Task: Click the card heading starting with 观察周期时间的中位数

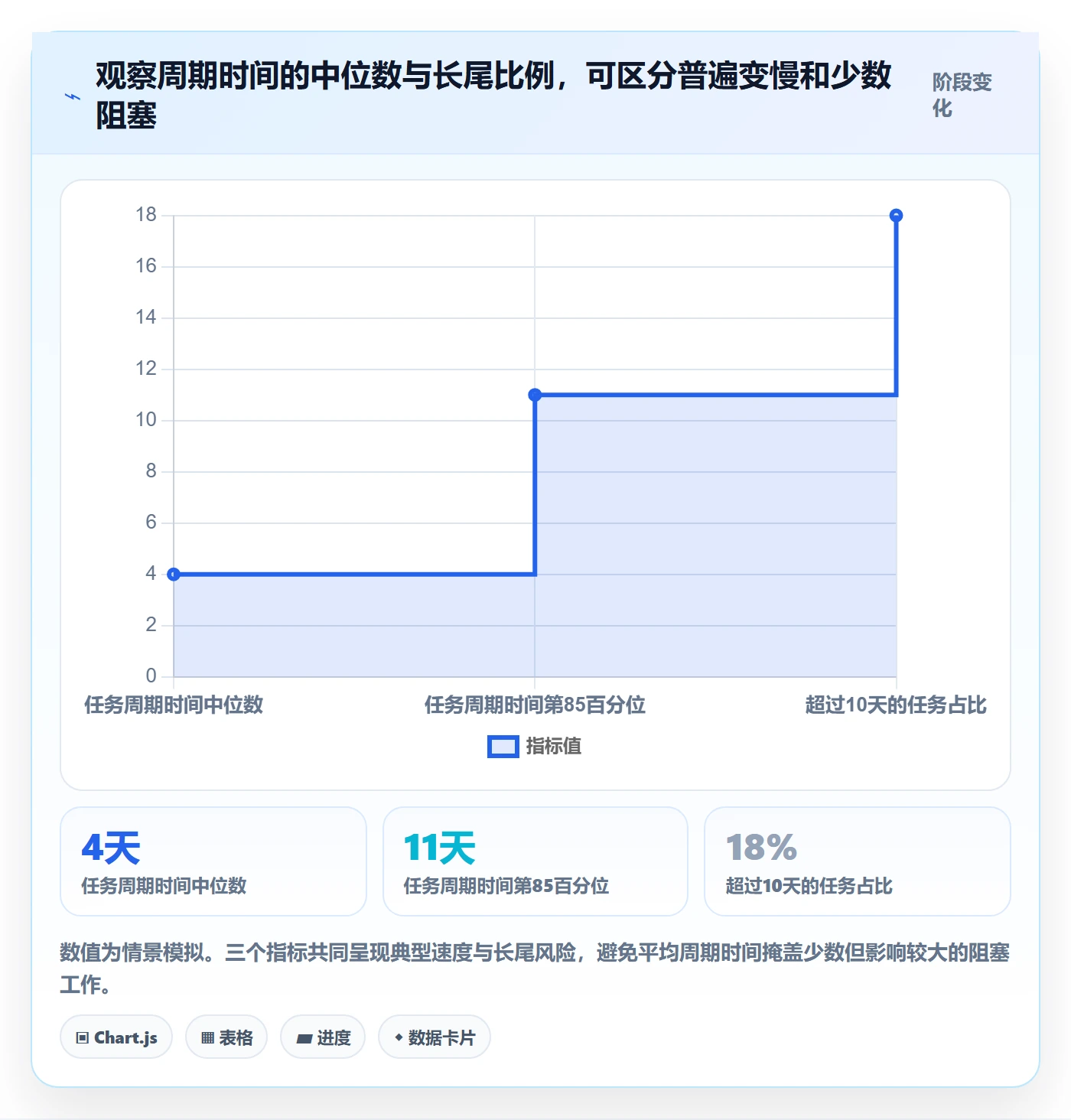Action: point(493,96)
